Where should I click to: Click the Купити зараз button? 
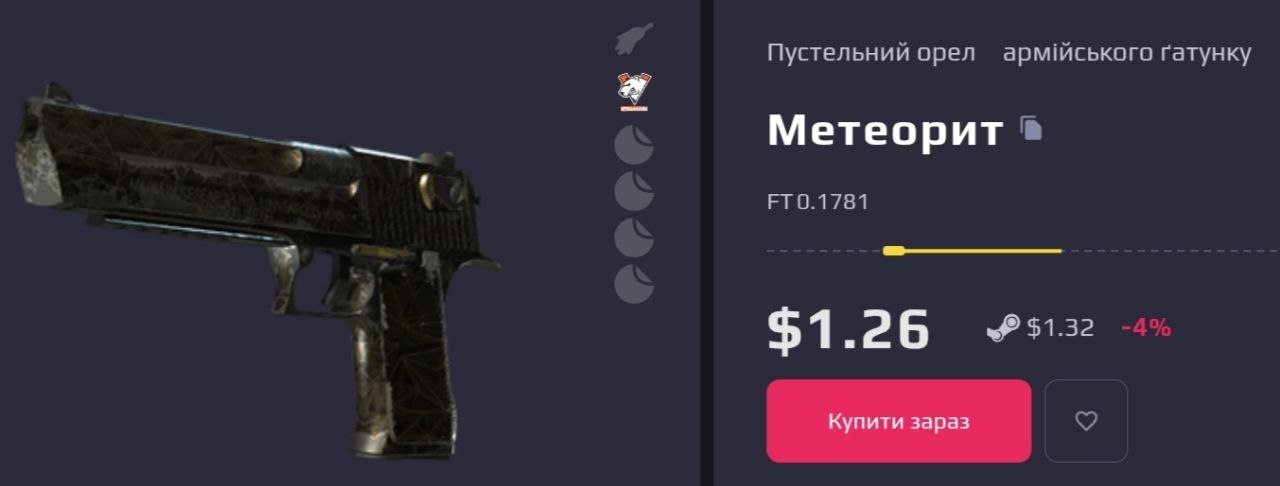899,421
